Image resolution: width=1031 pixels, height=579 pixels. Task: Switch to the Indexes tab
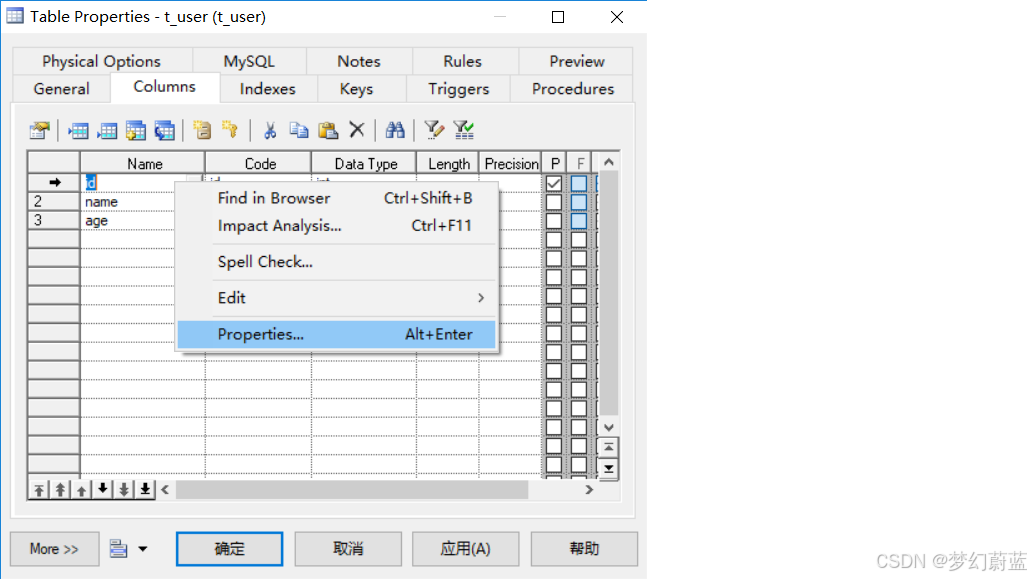267,88
